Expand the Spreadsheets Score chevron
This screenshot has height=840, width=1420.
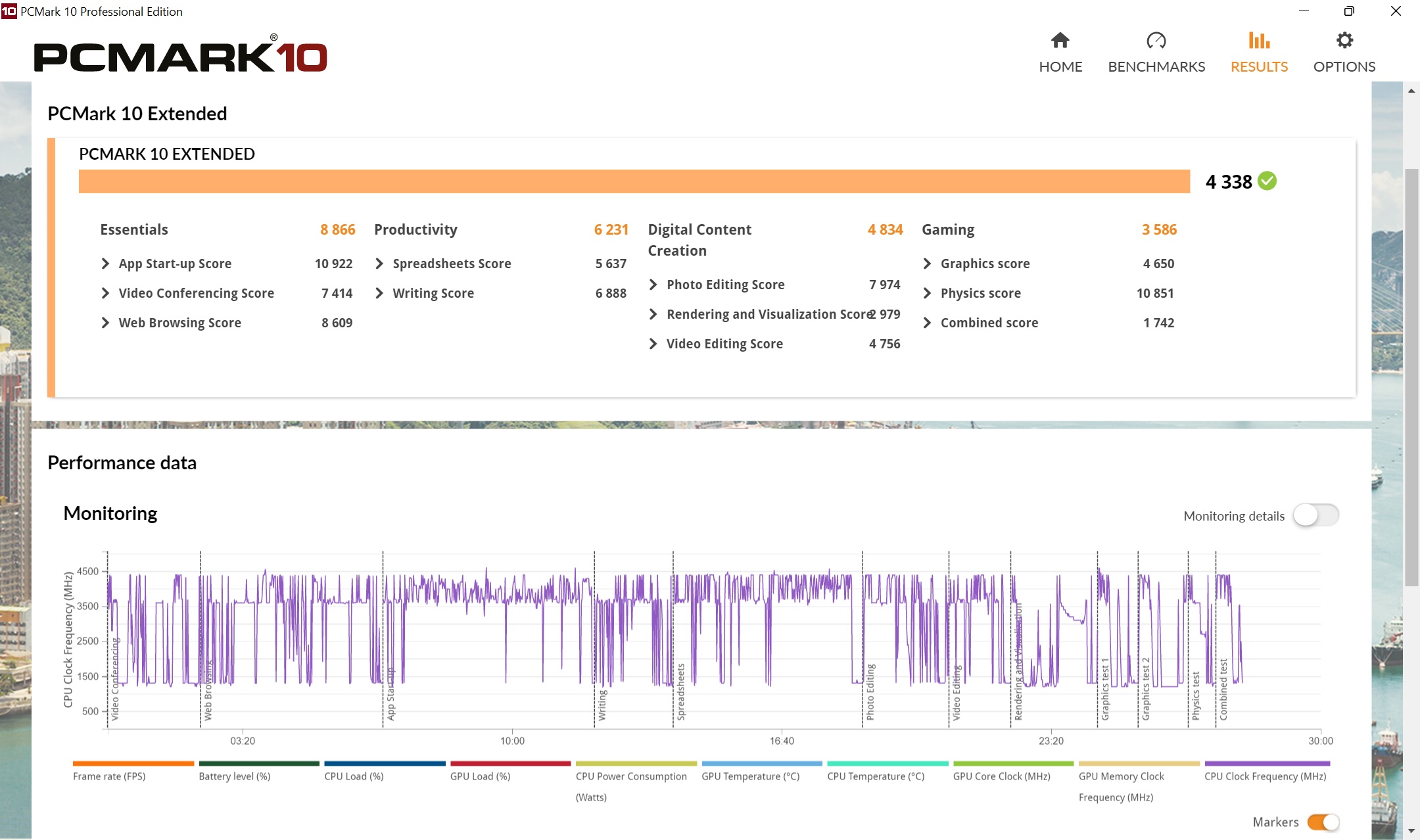click(379, 264)
